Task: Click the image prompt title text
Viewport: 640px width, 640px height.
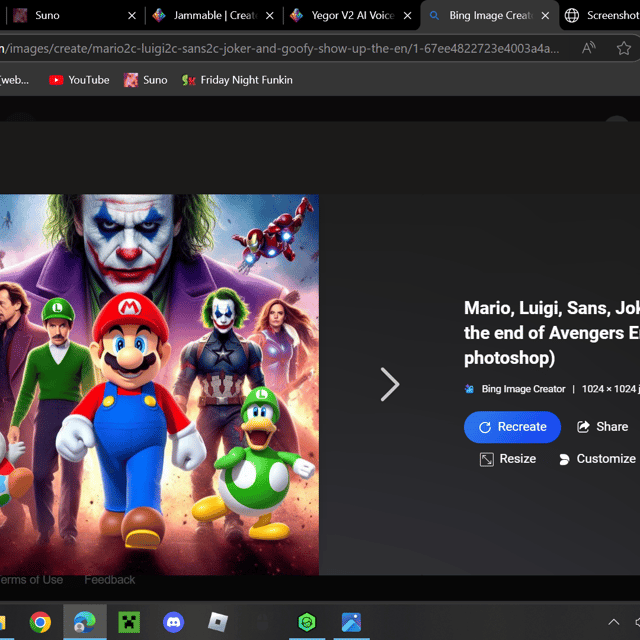Action: point(552,333)
